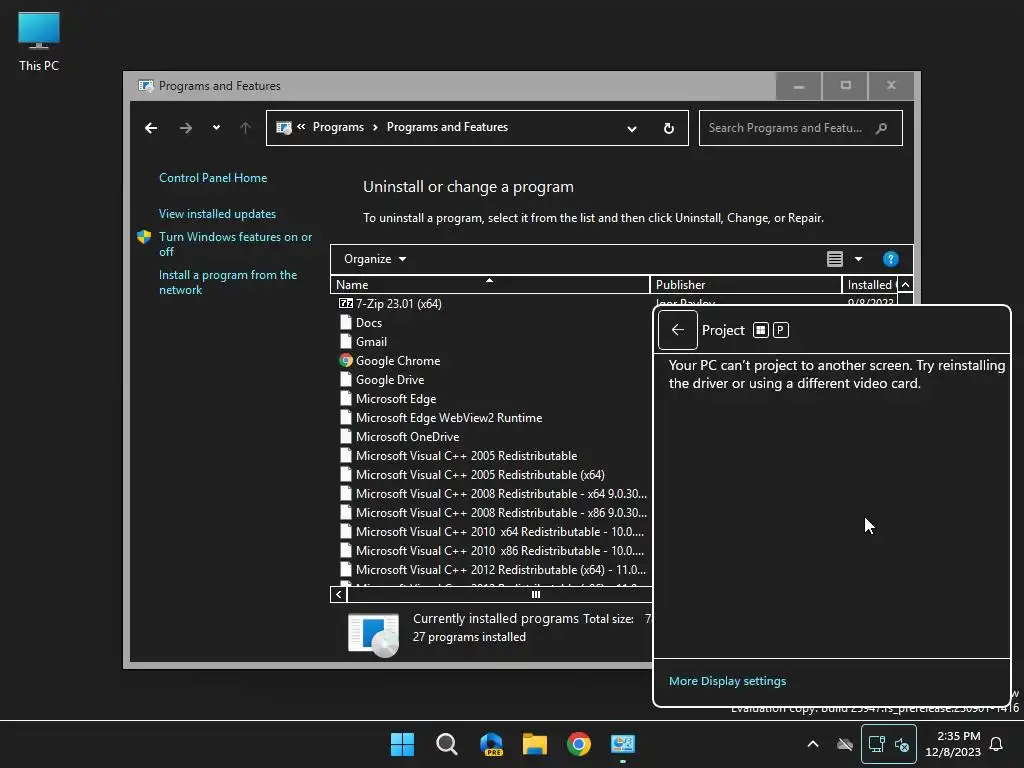Select Microsoft OneDrive entry

408,436
